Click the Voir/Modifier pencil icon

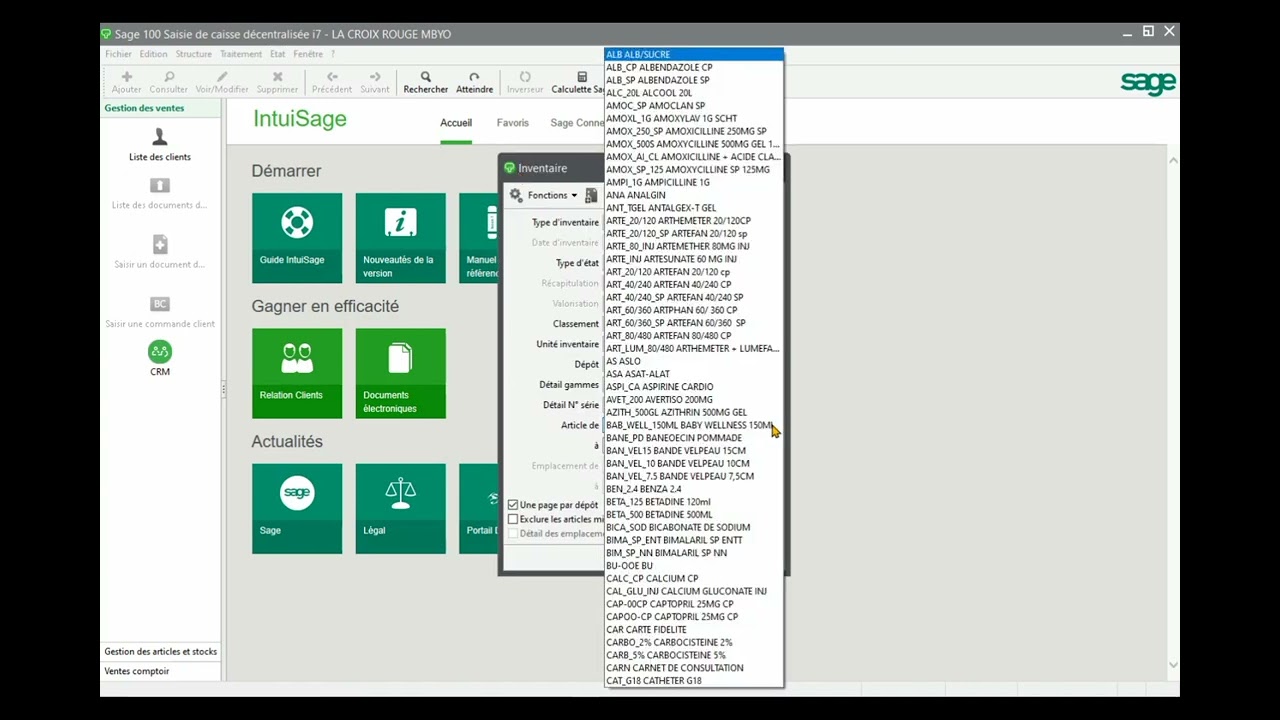tap(222, 77)
